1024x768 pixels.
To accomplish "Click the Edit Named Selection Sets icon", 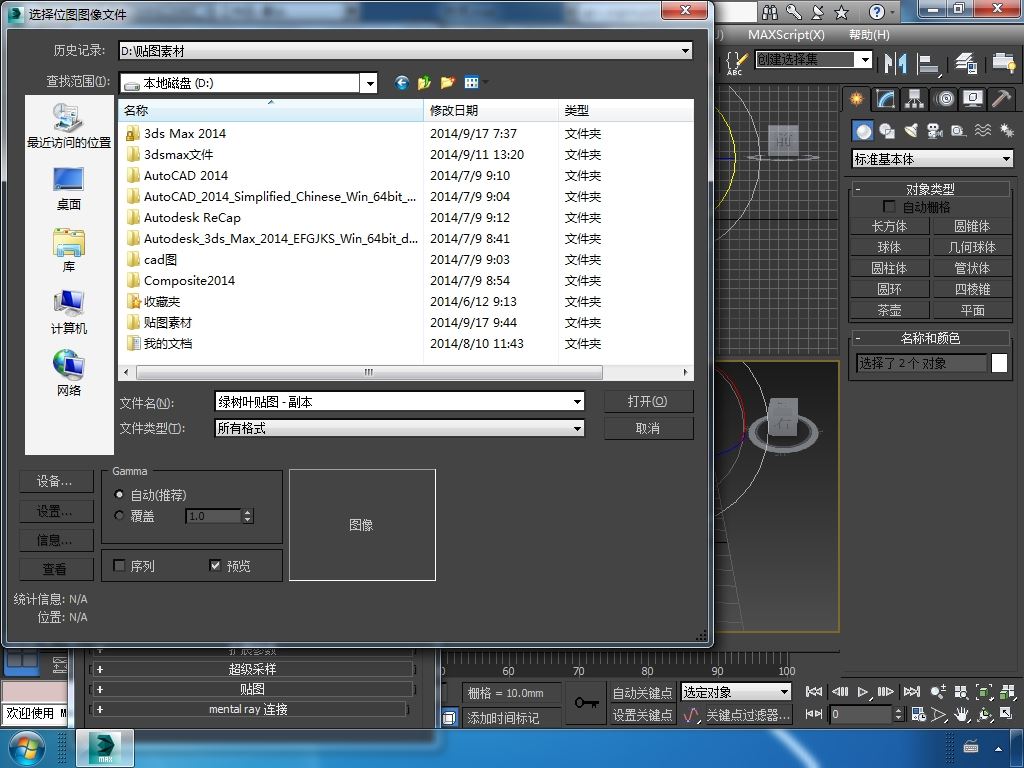I will pyautogui.click(x=735, y=63).
